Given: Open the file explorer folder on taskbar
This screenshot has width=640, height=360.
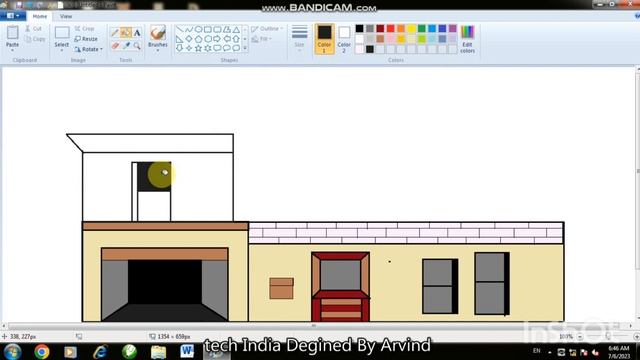Looking at the screenshot, I should pyautogui.click(x=158, y=351).
